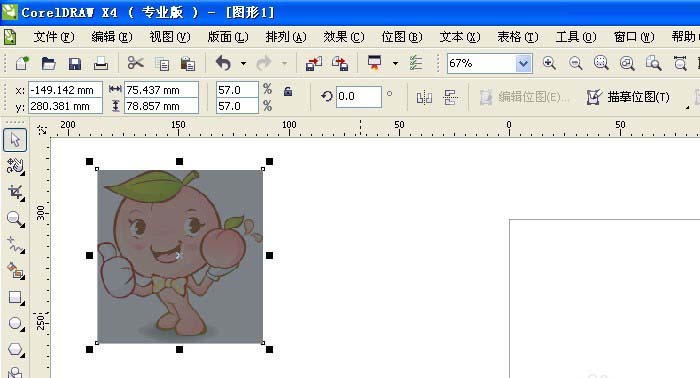This screenshot has width=700, height=378.
Task: Click the vertical scale percent field
Action: click(237, 106)
